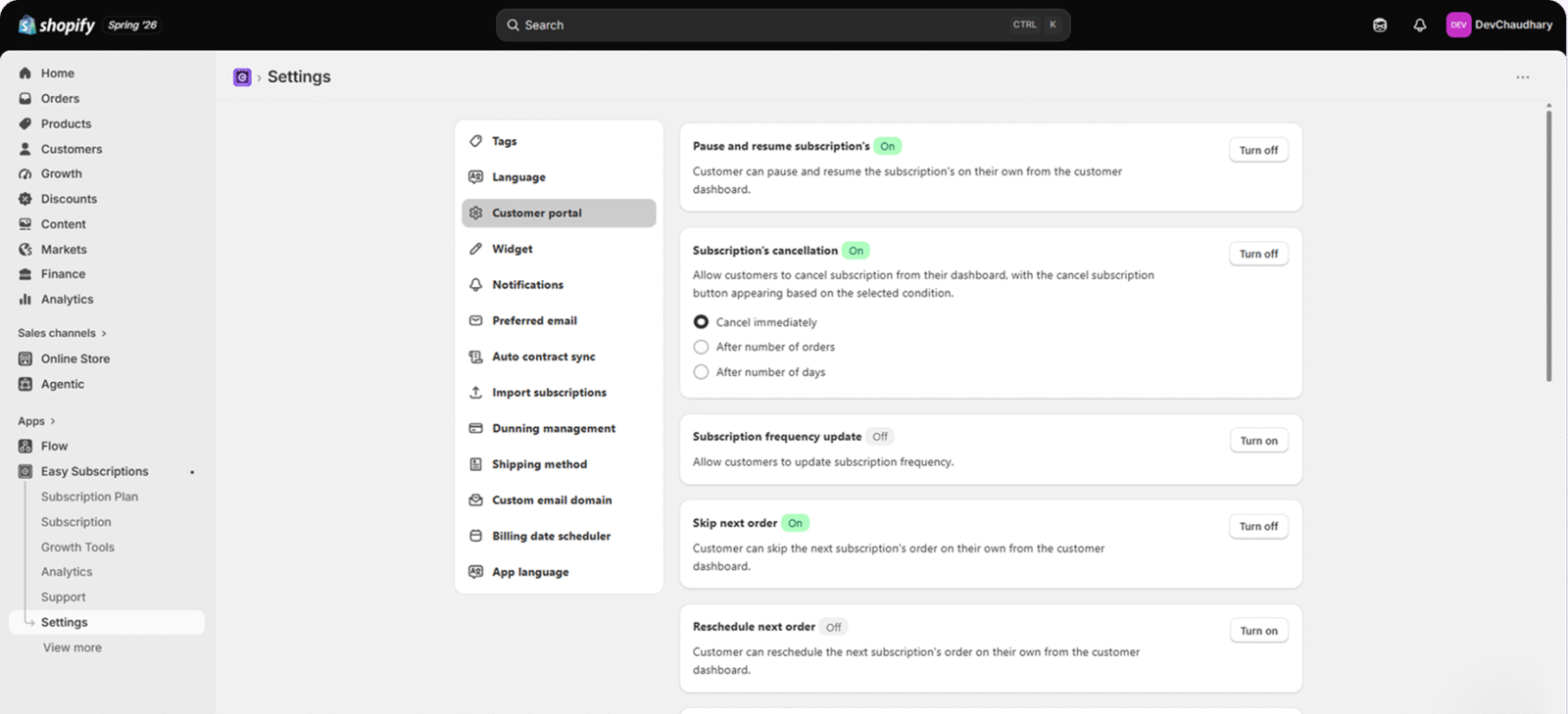Turn off Skip next order
1568x714 pixels.
coord(1258,526)
